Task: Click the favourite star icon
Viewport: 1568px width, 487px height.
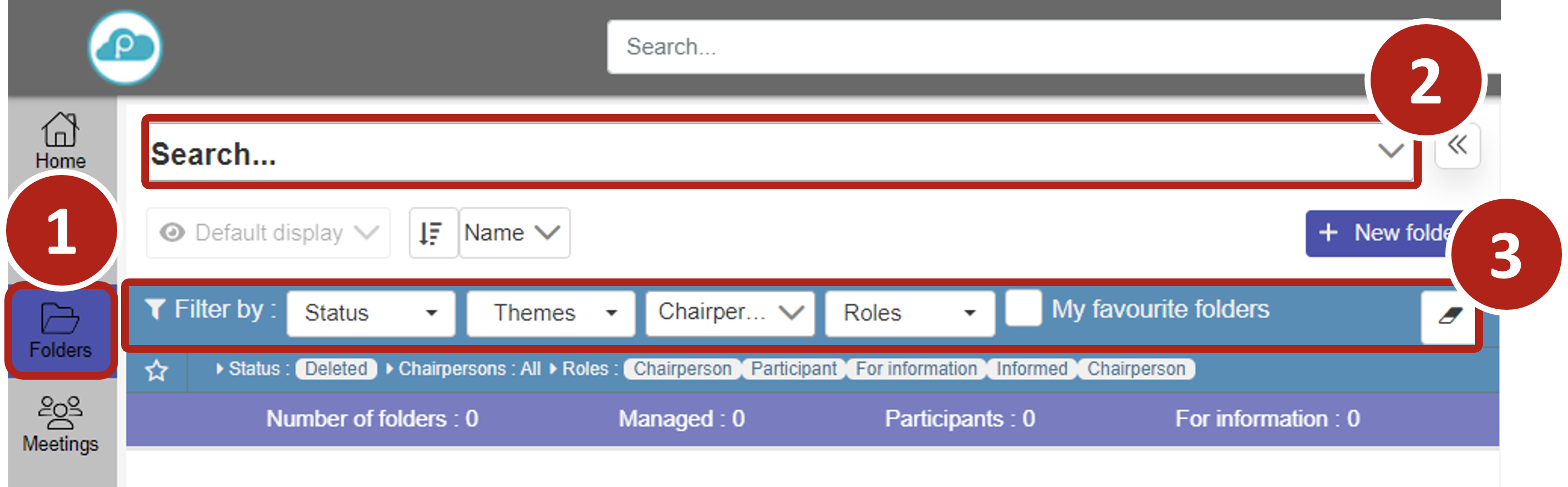Action: (x=156, y=369)
